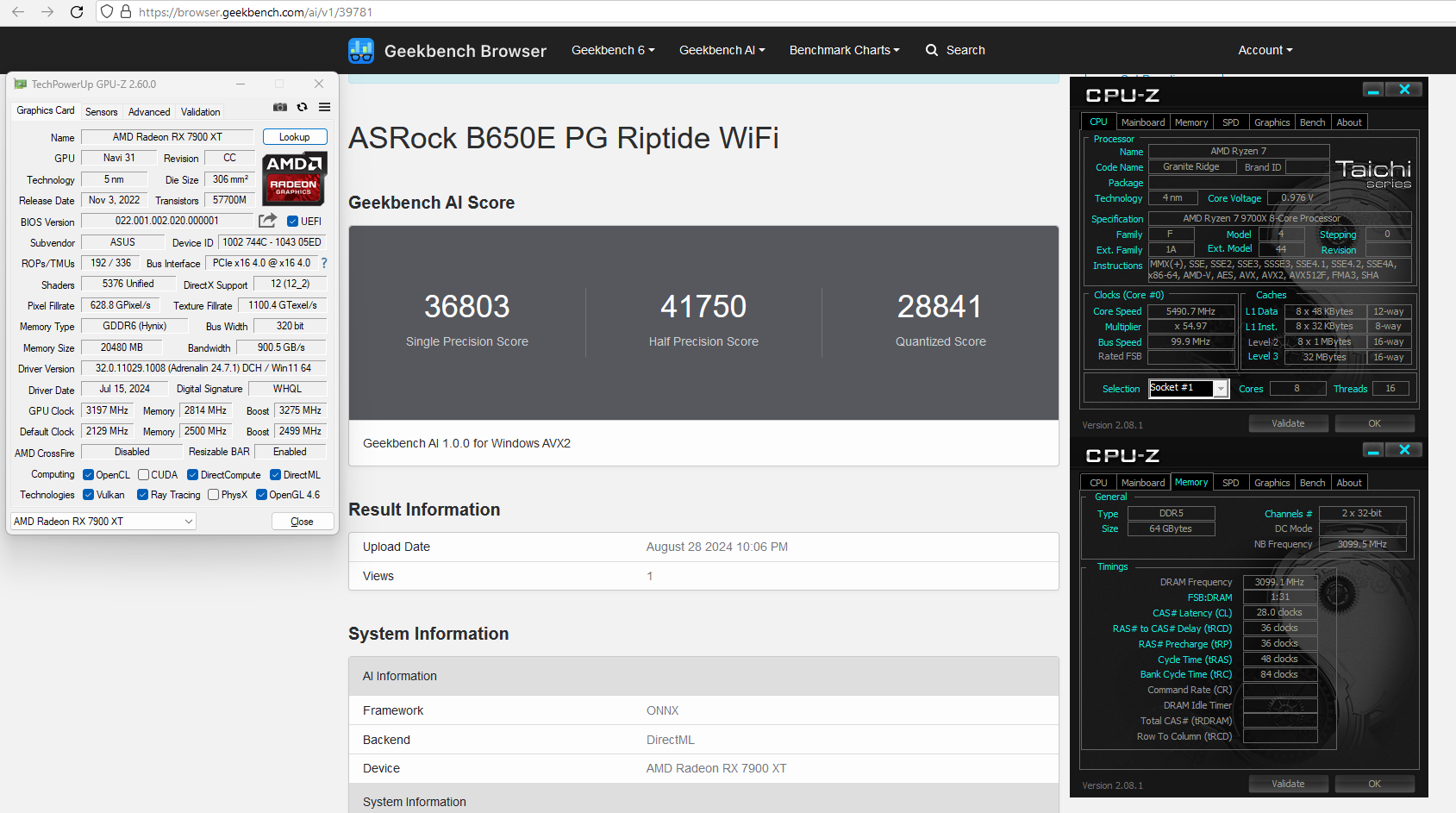This screenshot has width=1456, height=813.
Task: Click the Geekbench Browser title link
Action: (x=466, y=51)
